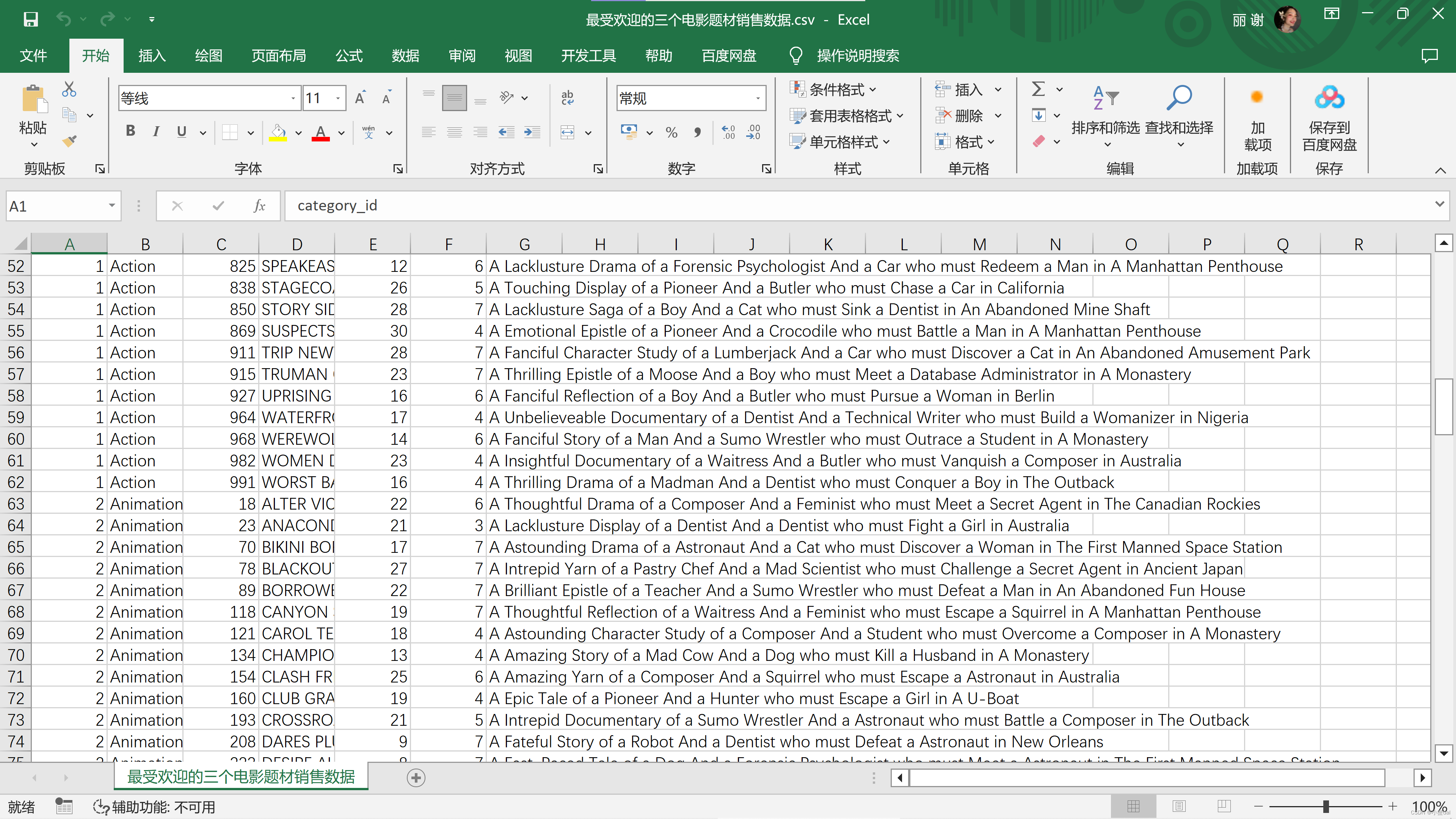Screen dimensions: 1456x819
Task: Toggle Italic formatting
Action: (x=156, y=131)
